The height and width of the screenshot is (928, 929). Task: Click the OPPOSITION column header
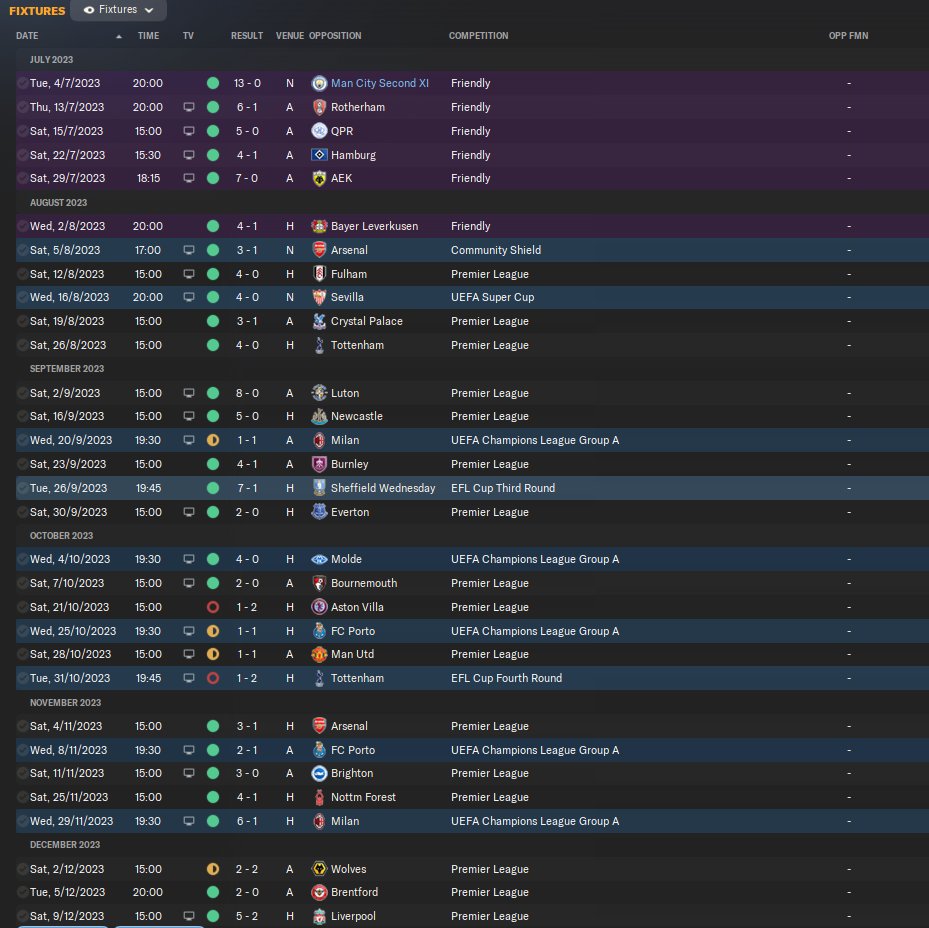tap(335, 36)
